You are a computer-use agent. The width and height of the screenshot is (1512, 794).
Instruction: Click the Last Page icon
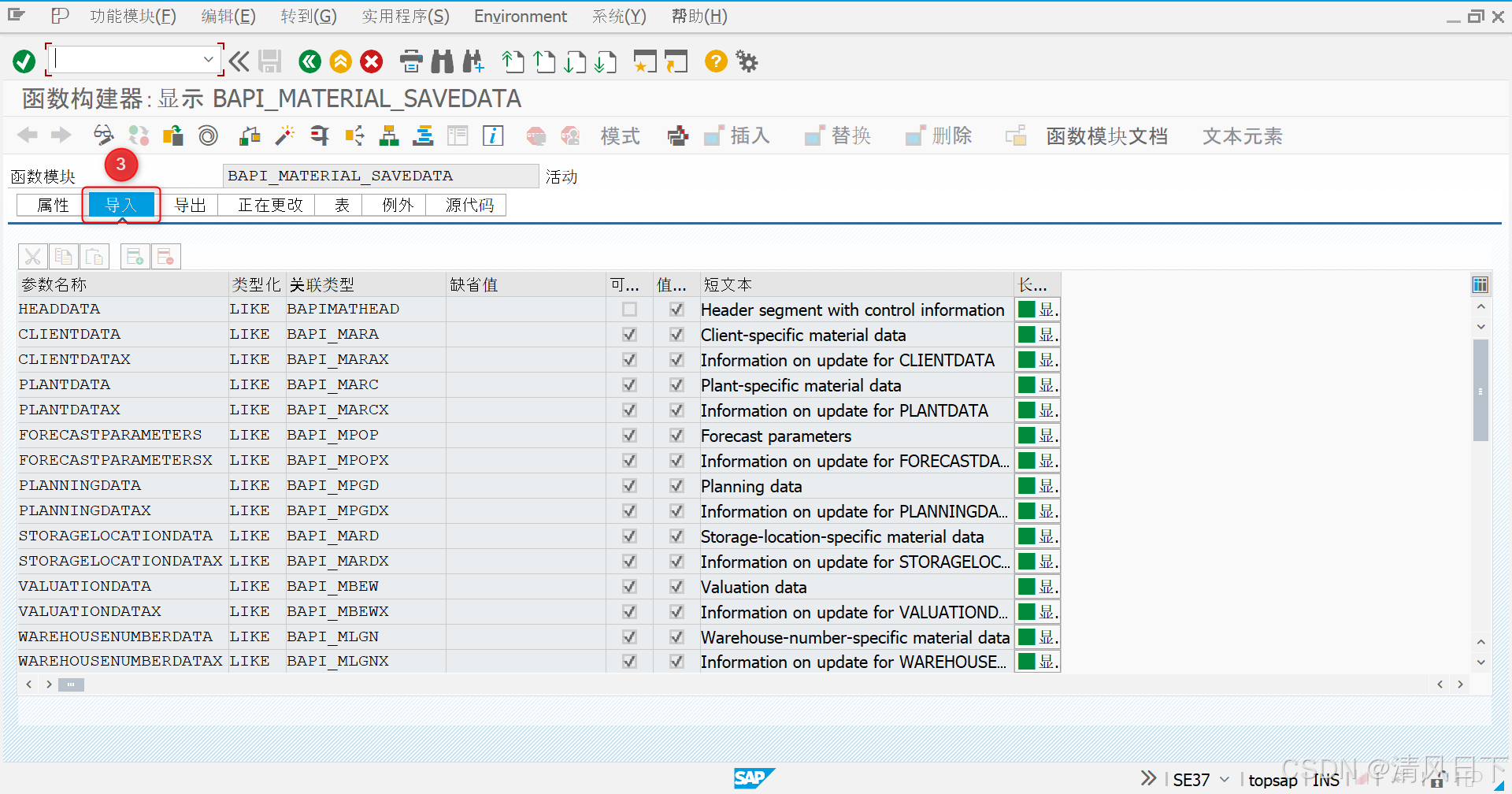(x=606, y=61)
